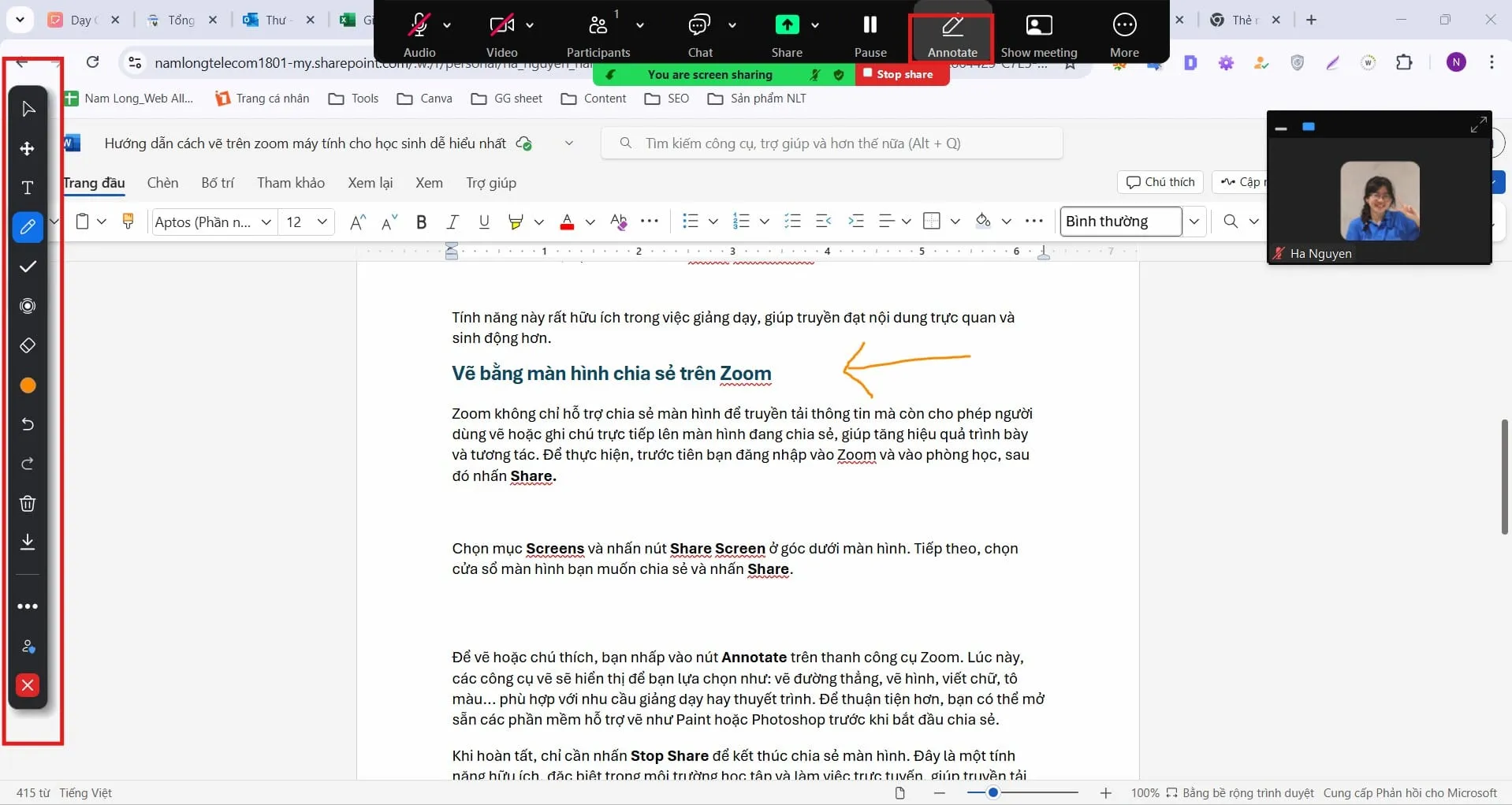Select the Text annotation tool
This screenshot has height=805, width=1512.
27,188
